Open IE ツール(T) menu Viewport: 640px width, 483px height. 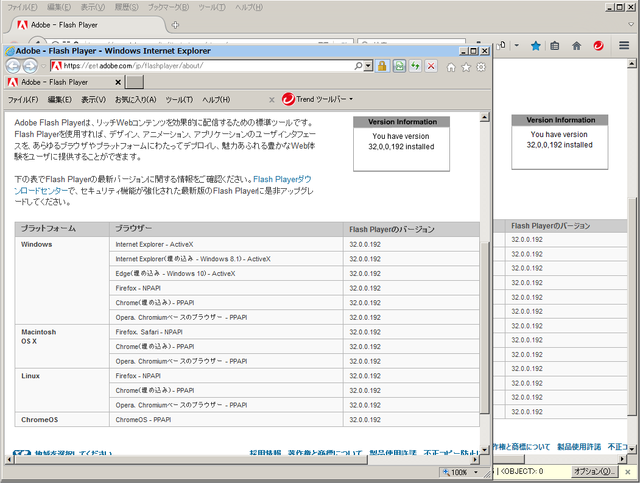[x=179, y=100]
